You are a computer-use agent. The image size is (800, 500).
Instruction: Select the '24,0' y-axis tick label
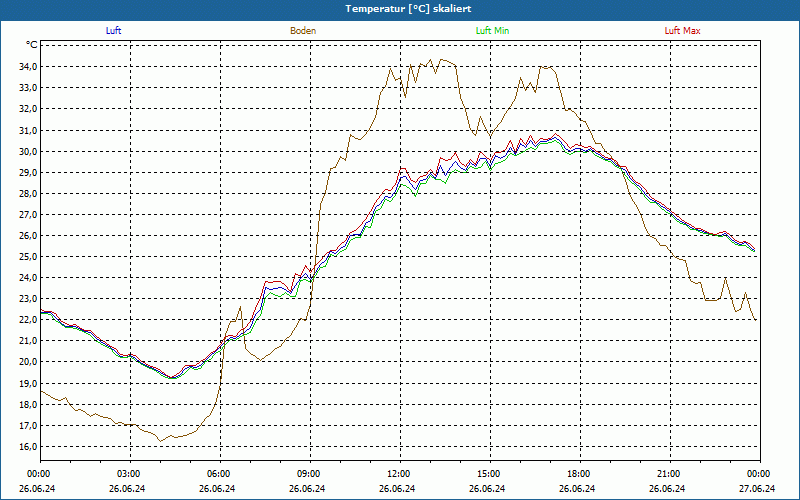tap(28, 278)
